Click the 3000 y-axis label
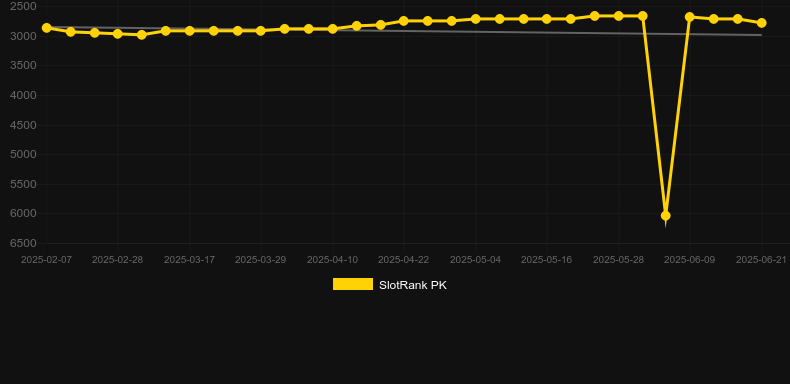This screenshot has width=790, height=384. click(x=23, y=36)
